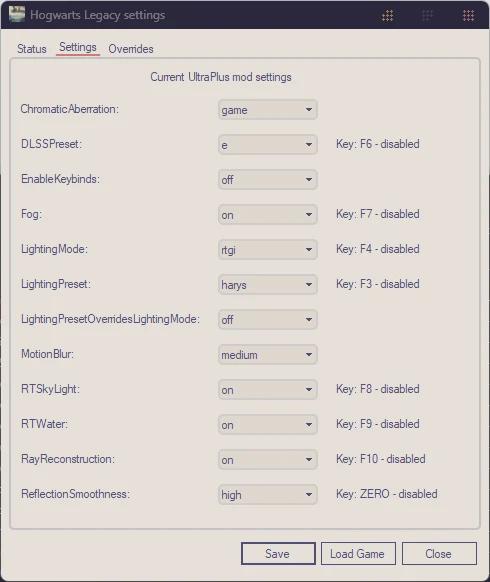Click the first dotted grid icon in title bar
The height and width of the screenshot is (582, 490).
tap(388, 16)
